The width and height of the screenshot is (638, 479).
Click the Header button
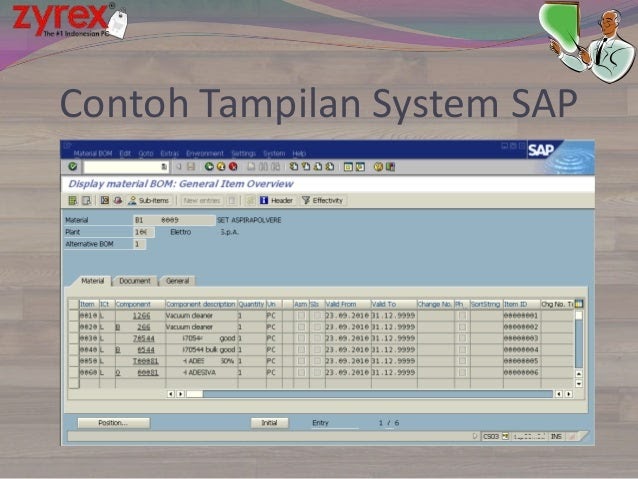pos(277,200)
